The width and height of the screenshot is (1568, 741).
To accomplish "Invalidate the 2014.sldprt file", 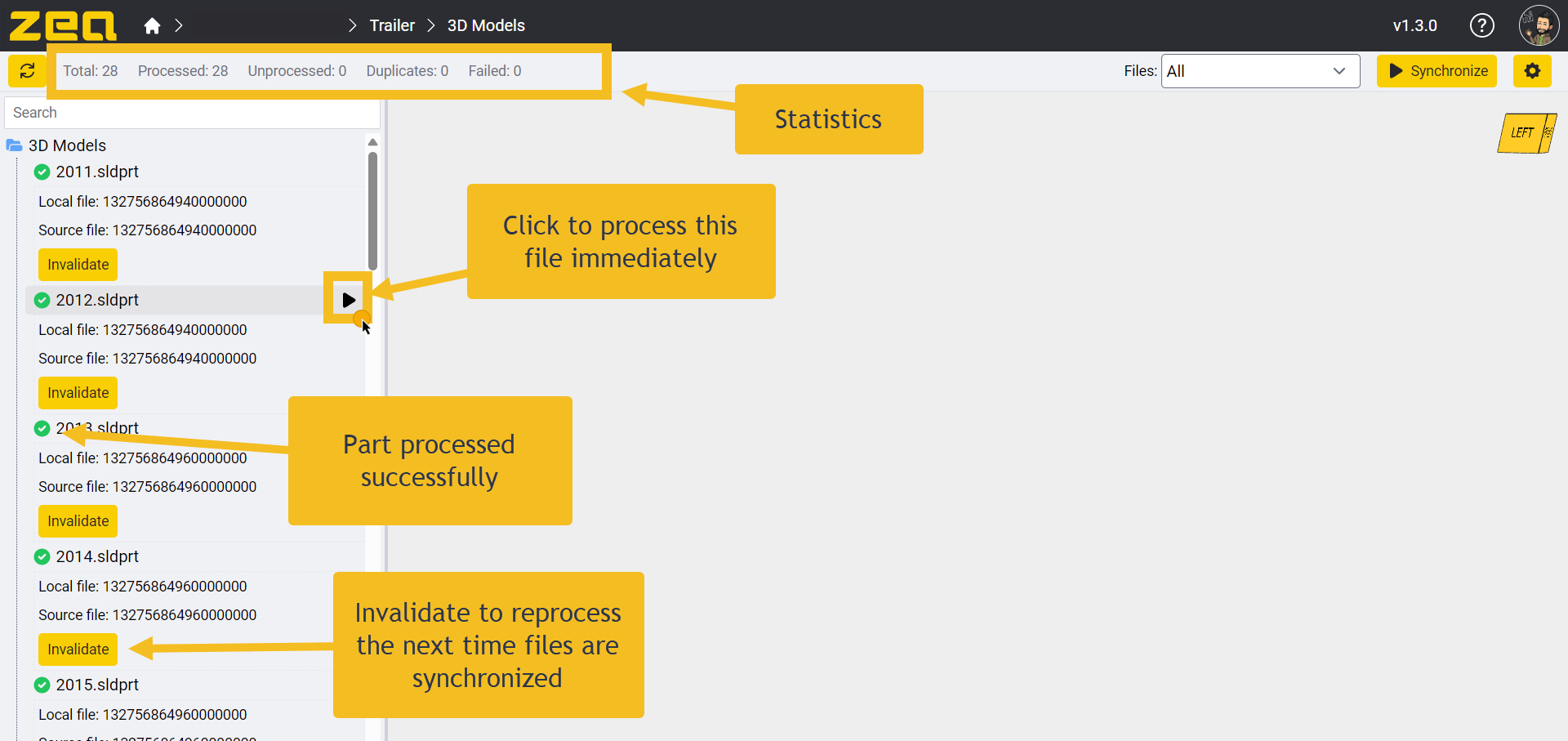I will pyautogui.click(x=78, y=649).
